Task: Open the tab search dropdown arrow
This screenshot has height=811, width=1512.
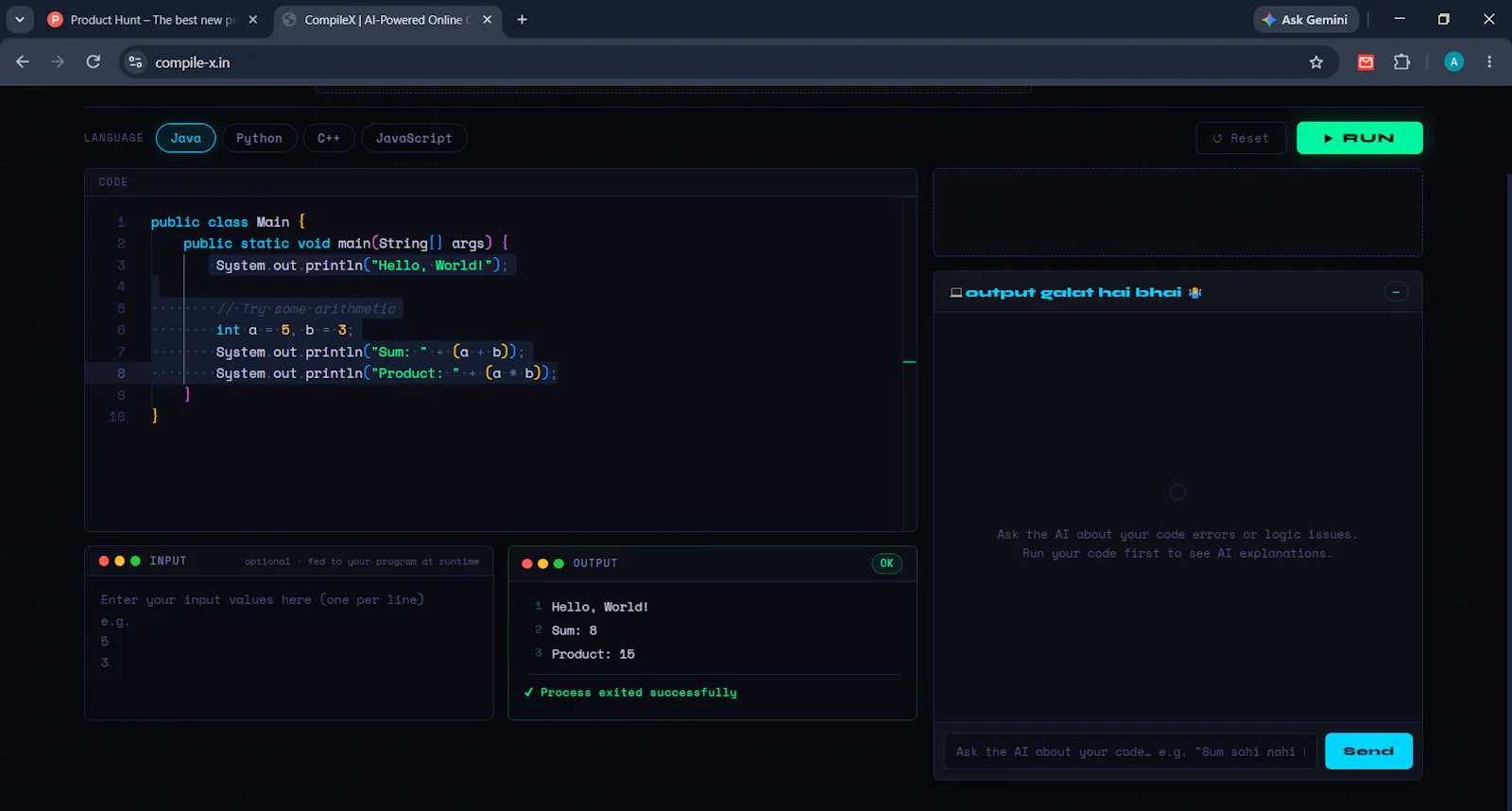Action: [x=20, y=20]
